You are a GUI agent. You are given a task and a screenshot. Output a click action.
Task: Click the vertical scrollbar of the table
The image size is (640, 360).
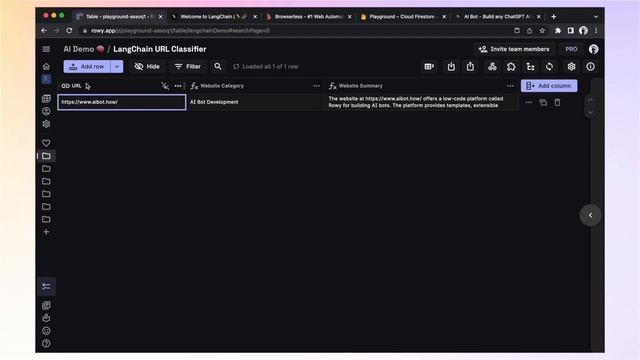591,107
